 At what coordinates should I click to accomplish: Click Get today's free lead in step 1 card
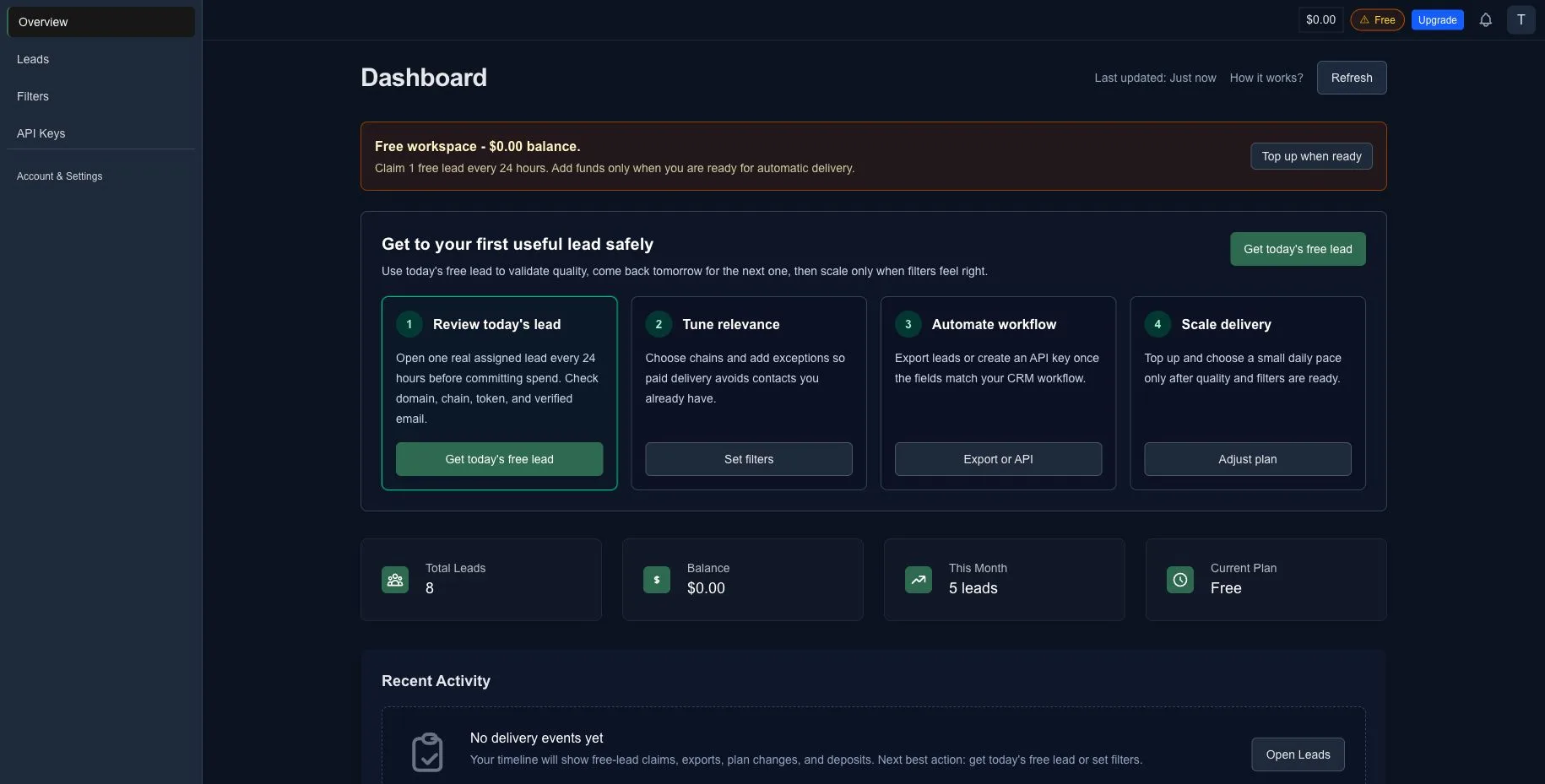(499, 459)
